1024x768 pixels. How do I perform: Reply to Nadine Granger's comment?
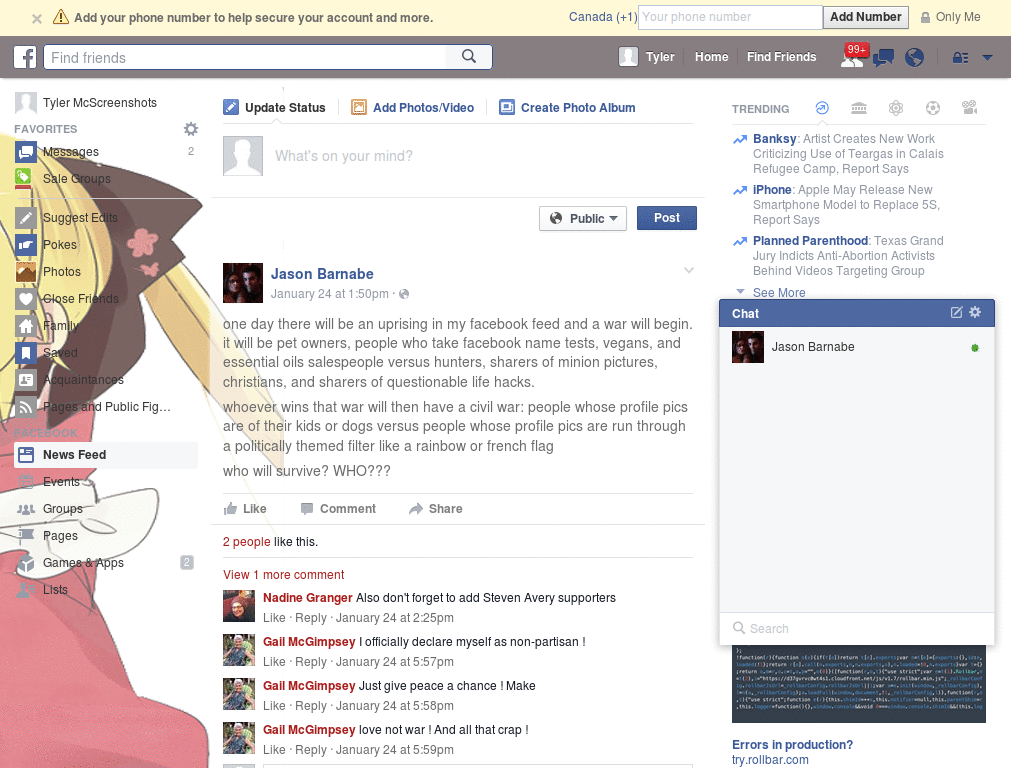[310, 618]
